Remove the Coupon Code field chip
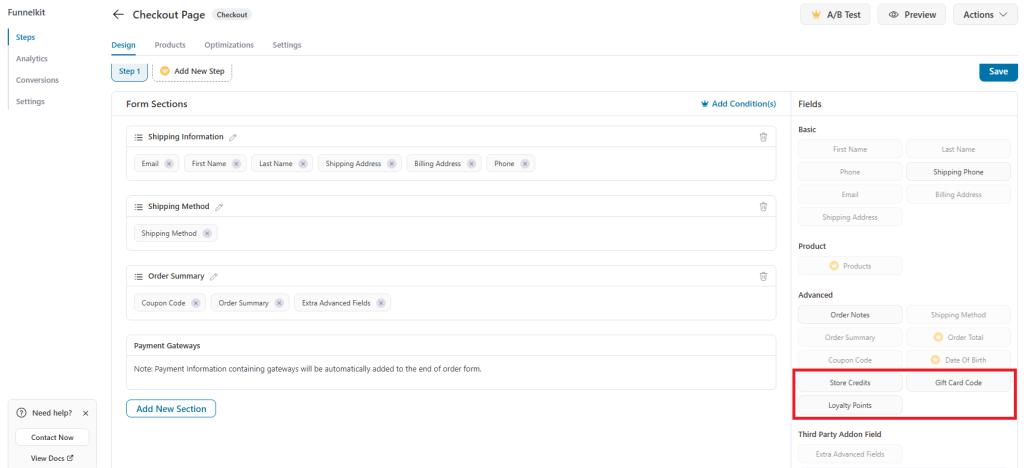Viewport: 1024px width, 468px height. pyautogui.click(x=195, y=303)
